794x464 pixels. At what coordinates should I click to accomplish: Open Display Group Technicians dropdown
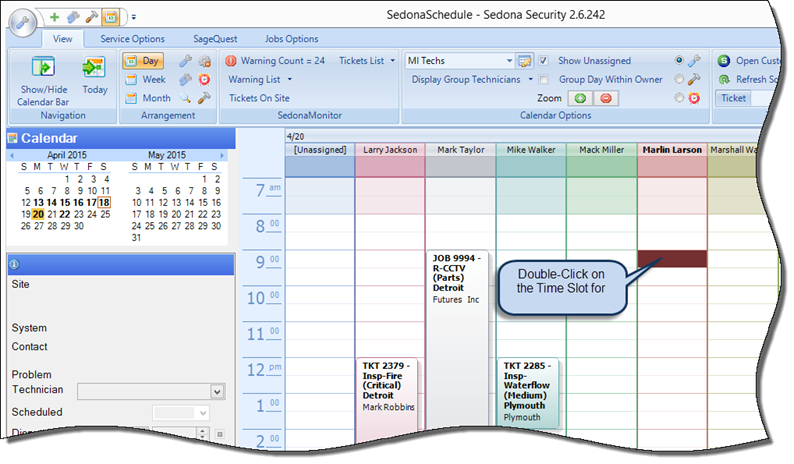(531, 80)
